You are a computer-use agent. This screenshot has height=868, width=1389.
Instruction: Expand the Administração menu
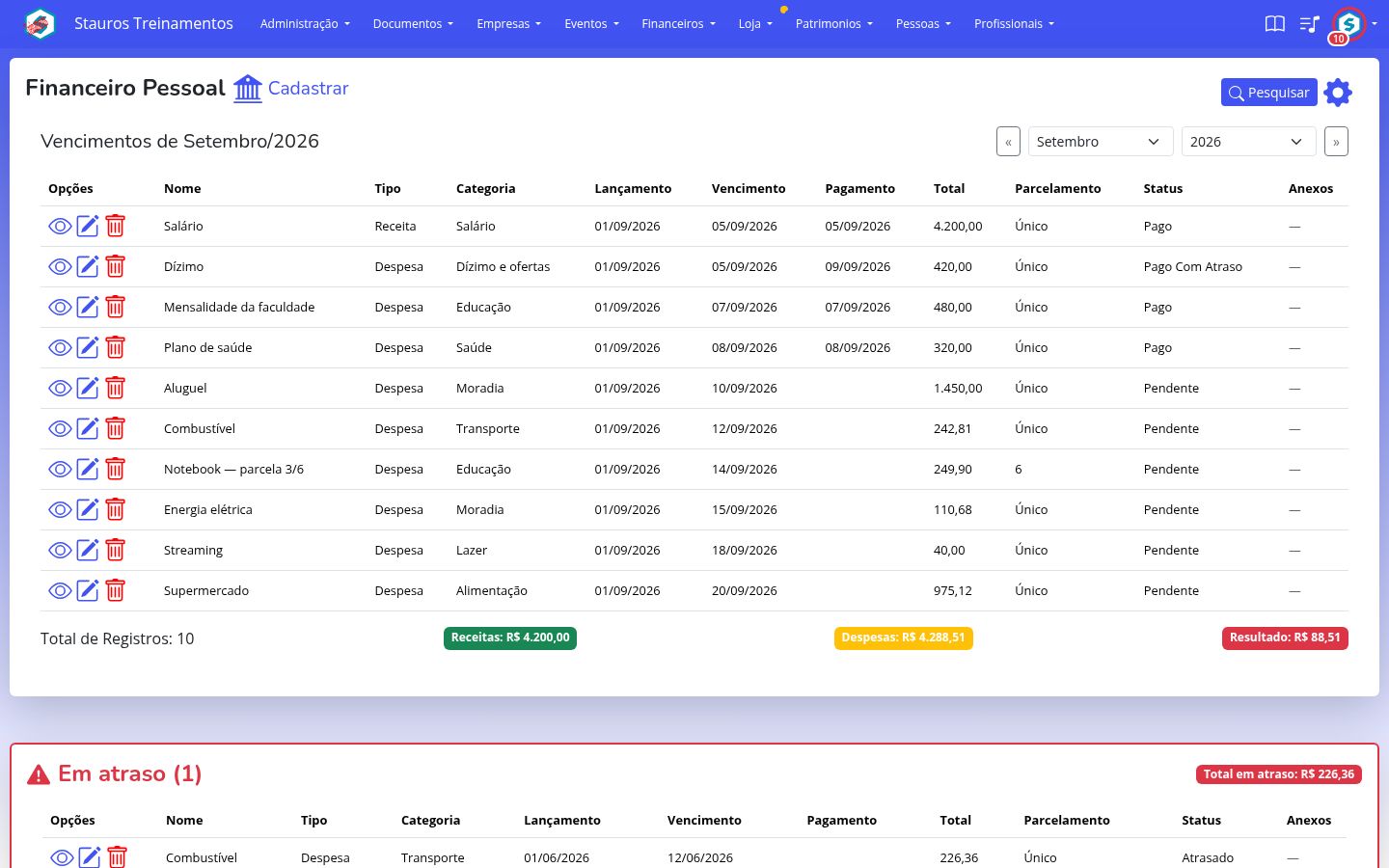tap(305, 24)
